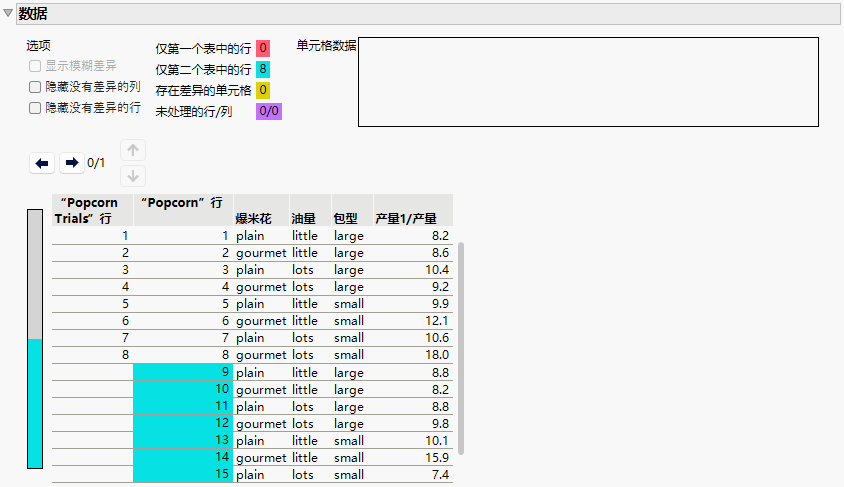Viewport: 844px width, 487px height.
Task: Click the highlighted row number 15 cell
Action: click(183, 475)
